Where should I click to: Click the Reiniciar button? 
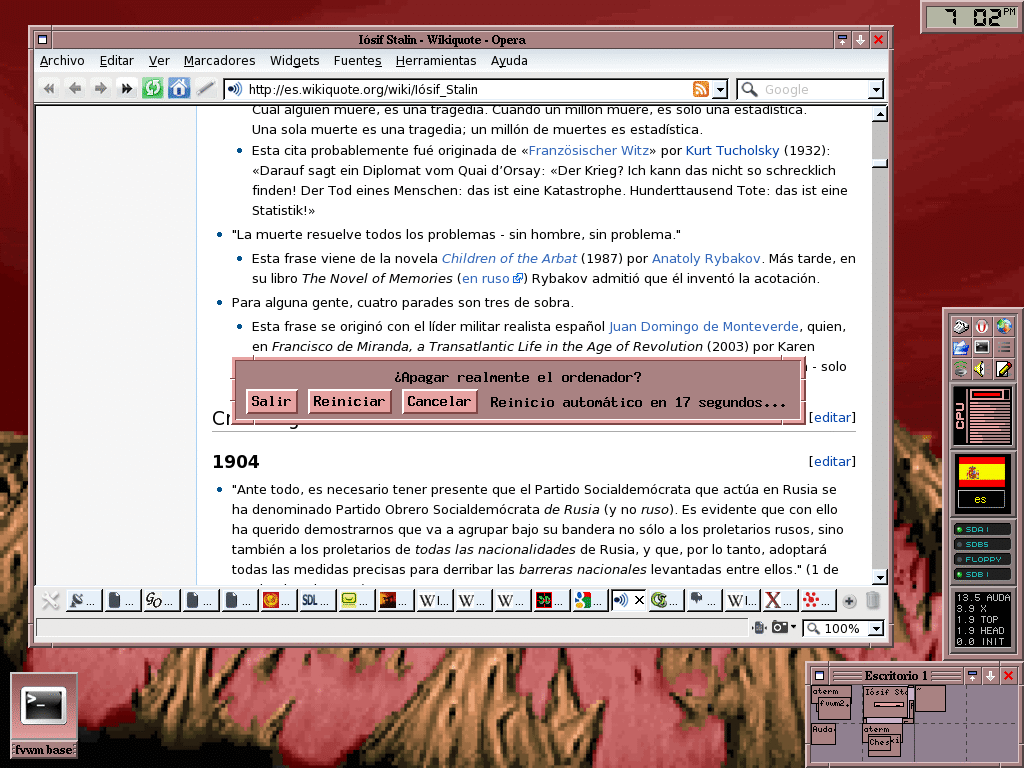tap(349, 402)
